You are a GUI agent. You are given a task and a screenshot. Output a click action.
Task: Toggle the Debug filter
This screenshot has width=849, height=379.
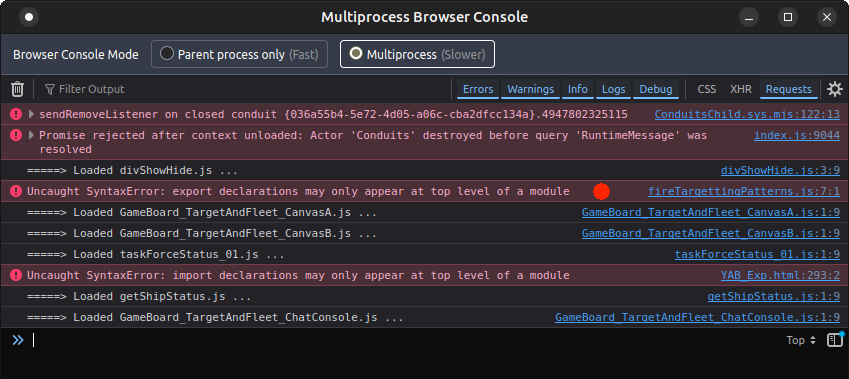656,89
